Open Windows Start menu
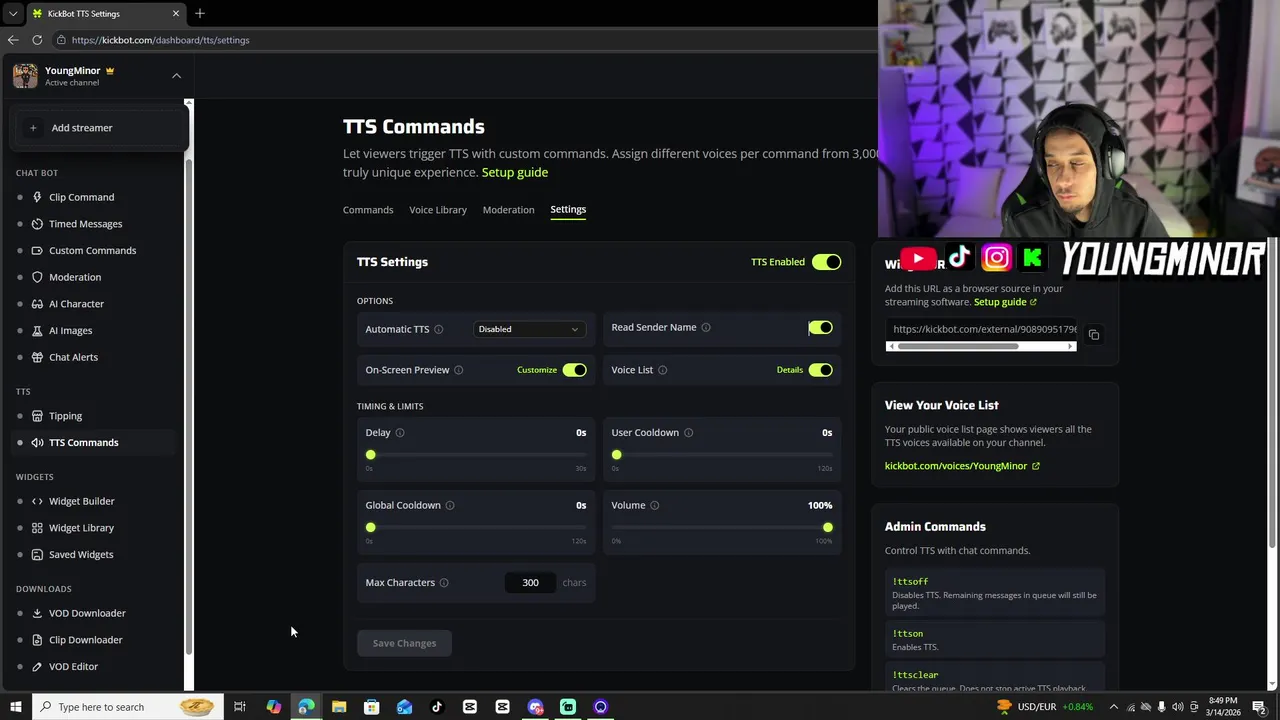 [x=15, y=707]
